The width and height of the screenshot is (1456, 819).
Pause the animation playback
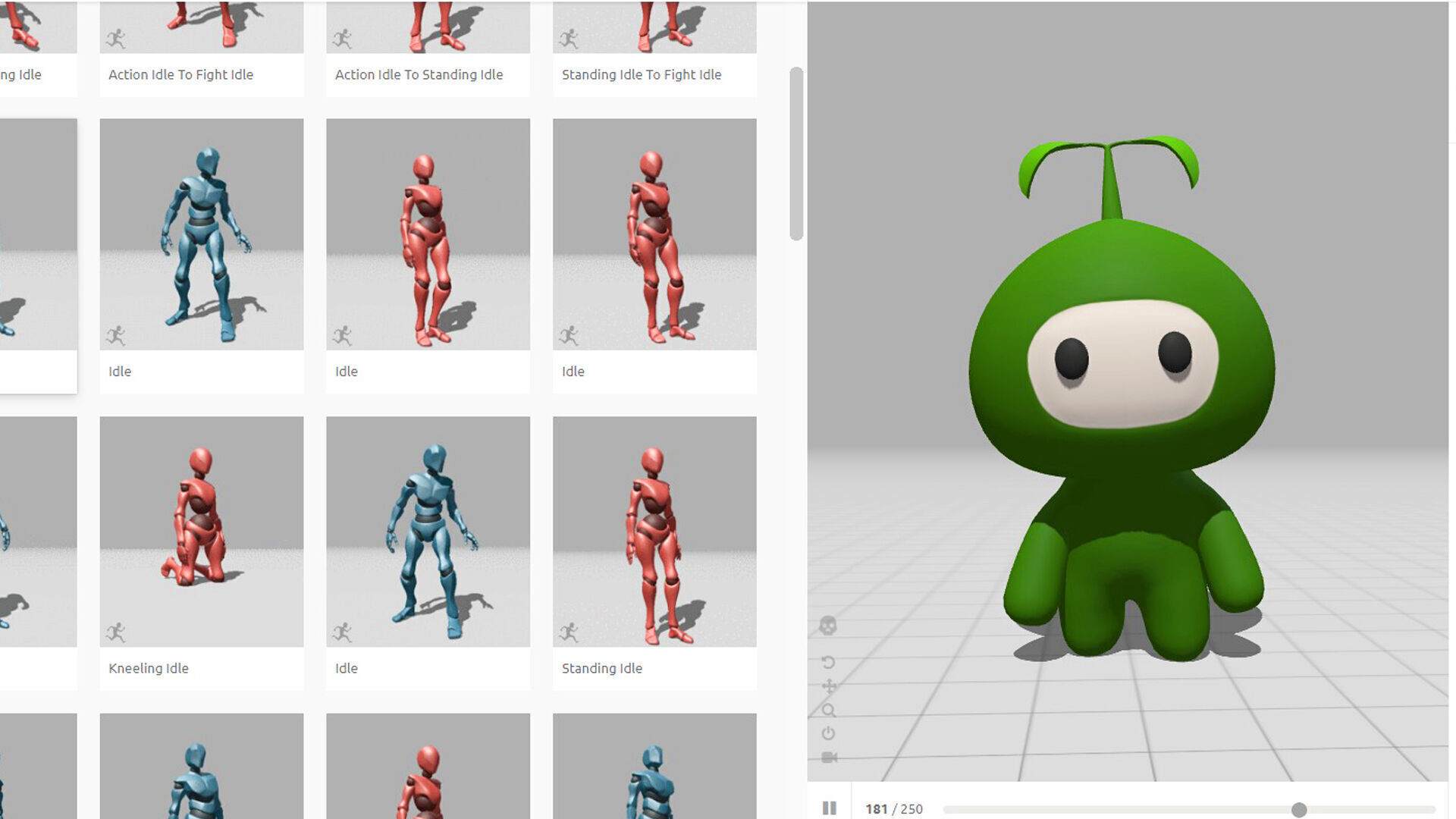click(x=829, y=808)
